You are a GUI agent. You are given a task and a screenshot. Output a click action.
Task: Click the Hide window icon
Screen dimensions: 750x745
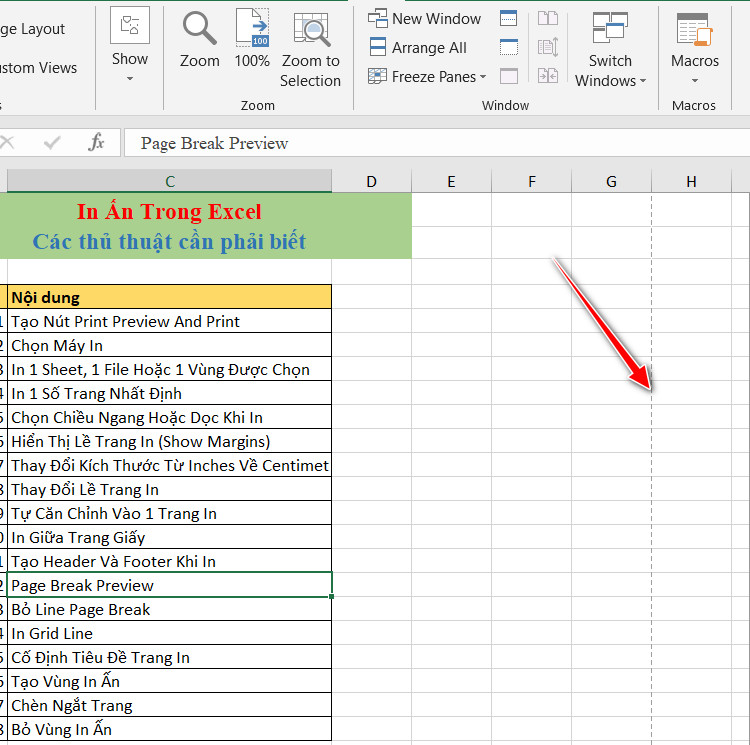coord(508,47)
